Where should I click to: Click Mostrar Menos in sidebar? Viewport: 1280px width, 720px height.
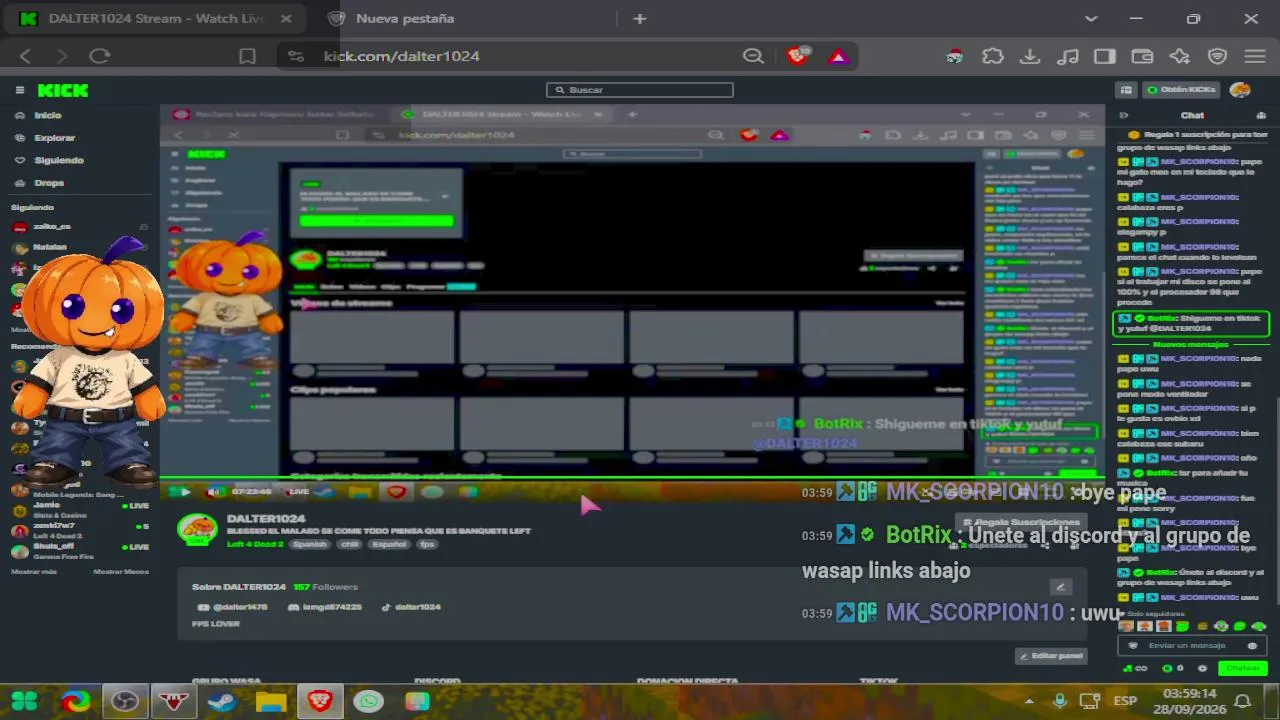(121, 571)
